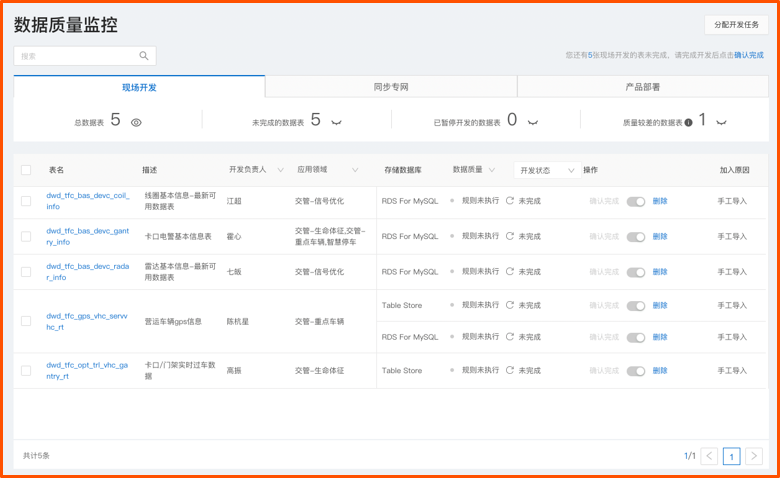Open table dwd_tfc_opt_trl_vhc_gantry_rt link
This screenshot has width=780, height=478.
click(87, 371)
